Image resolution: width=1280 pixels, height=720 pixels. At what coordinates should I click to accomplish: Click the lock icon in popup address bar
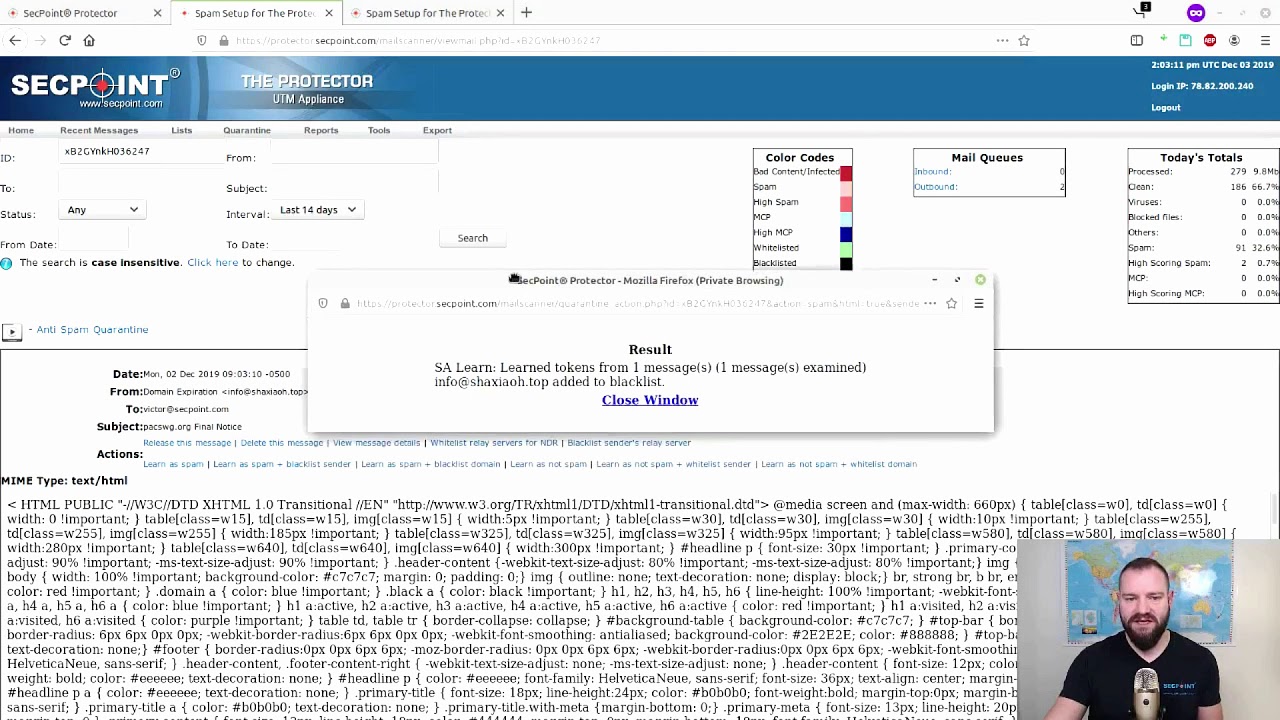click(x=345, y=303)
